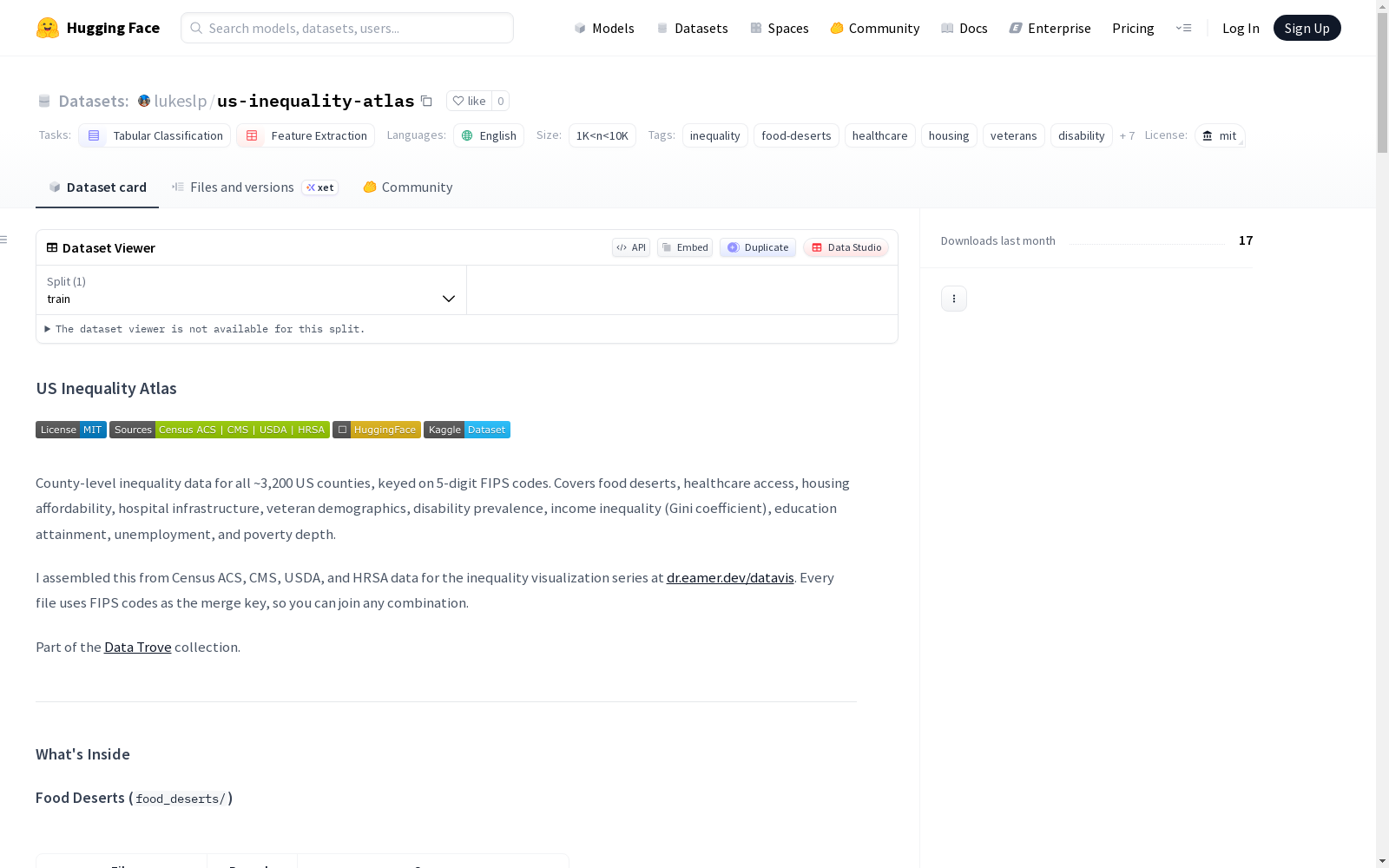Click the lukeslp user avatar
The width and height of the screenshot is (1389, 868).
144,101
